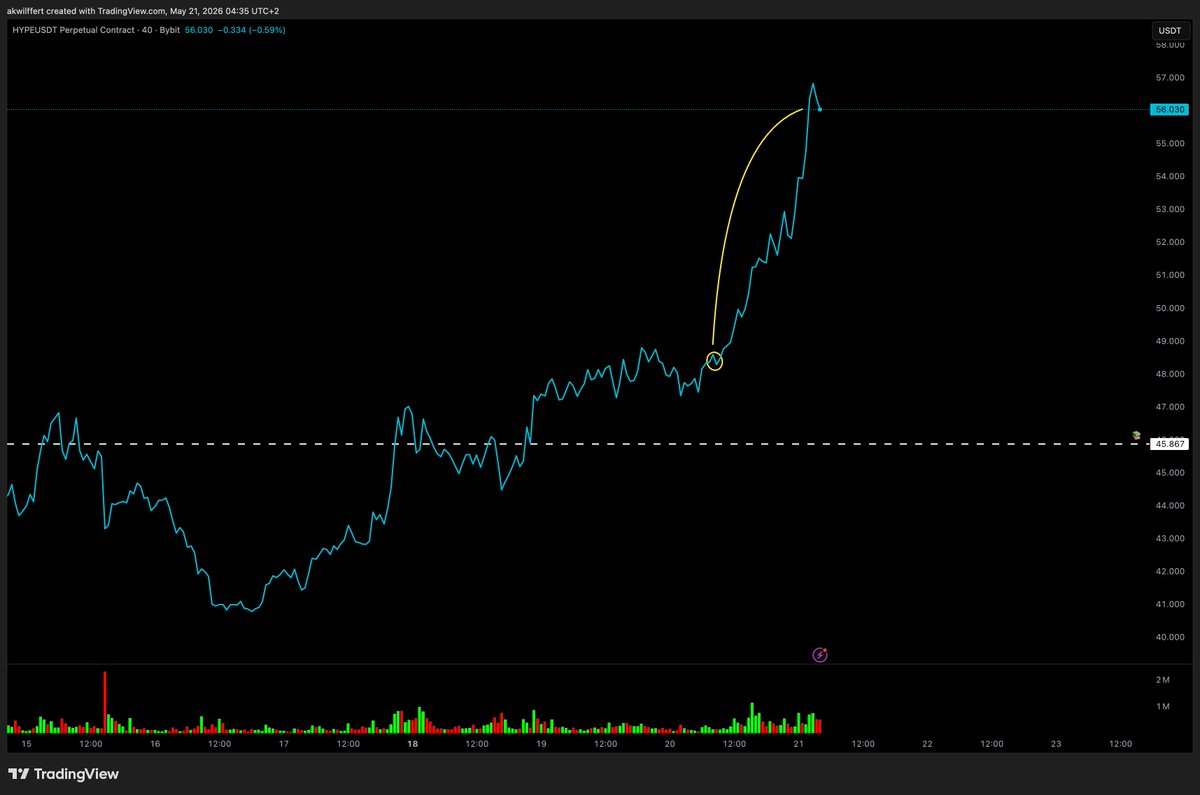This screenshot has width=1200, height=795.
Task: Click the 50.000 price axis label
Action: pos(1169,308)
